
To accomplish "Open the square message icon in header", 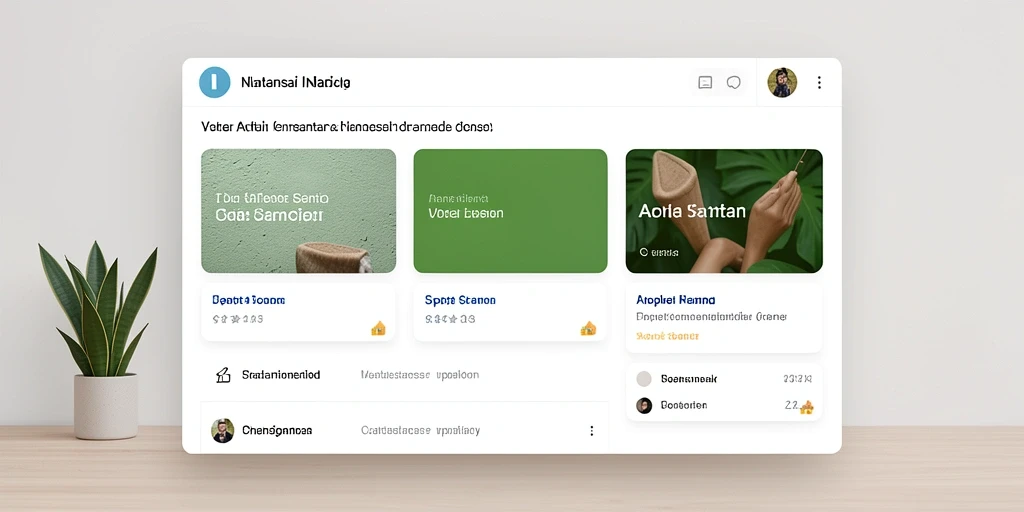I will point(705,82).
